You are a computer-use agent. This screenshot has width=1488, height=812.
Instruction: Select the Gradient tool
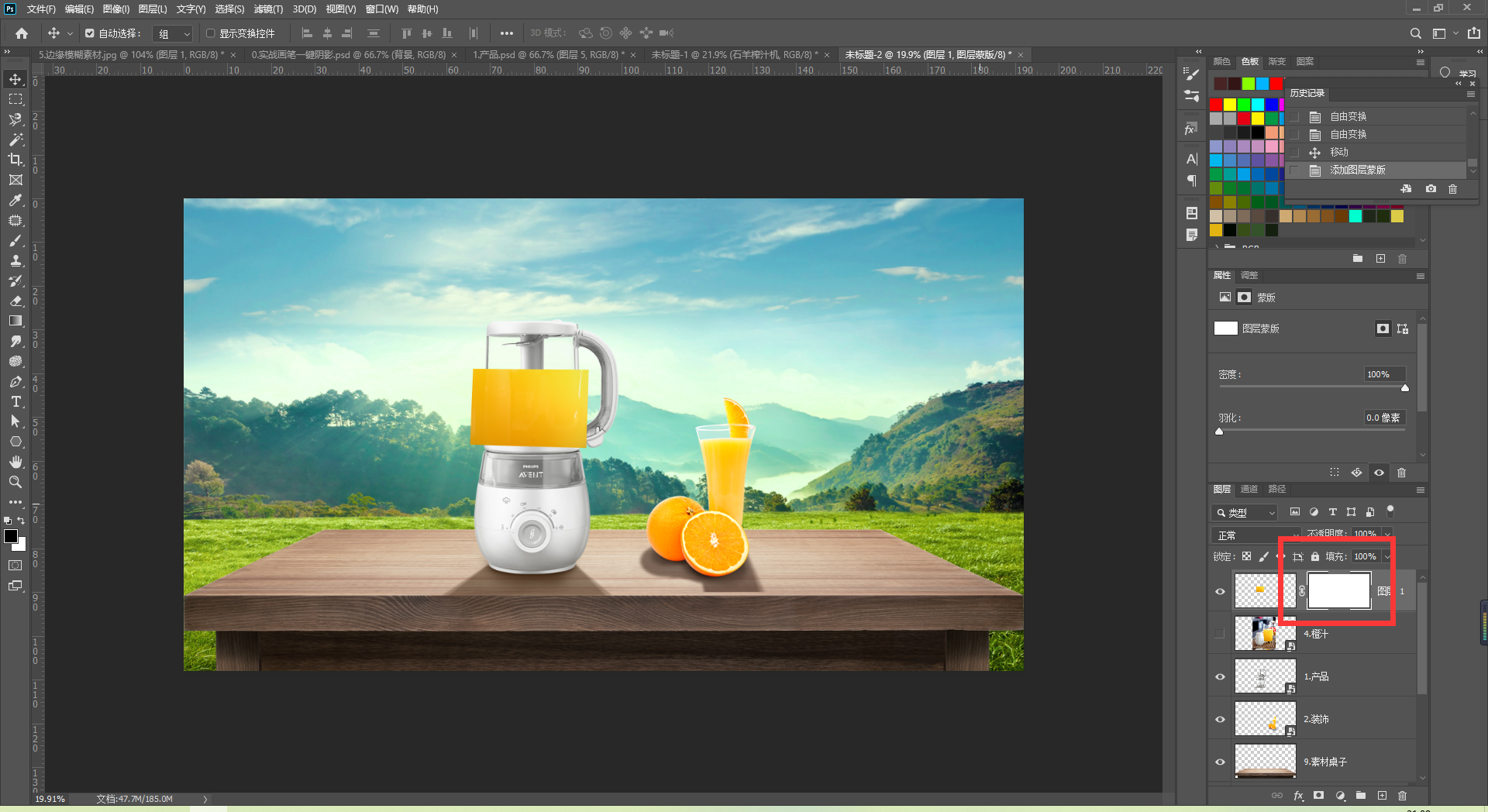[x=15, y=321]
